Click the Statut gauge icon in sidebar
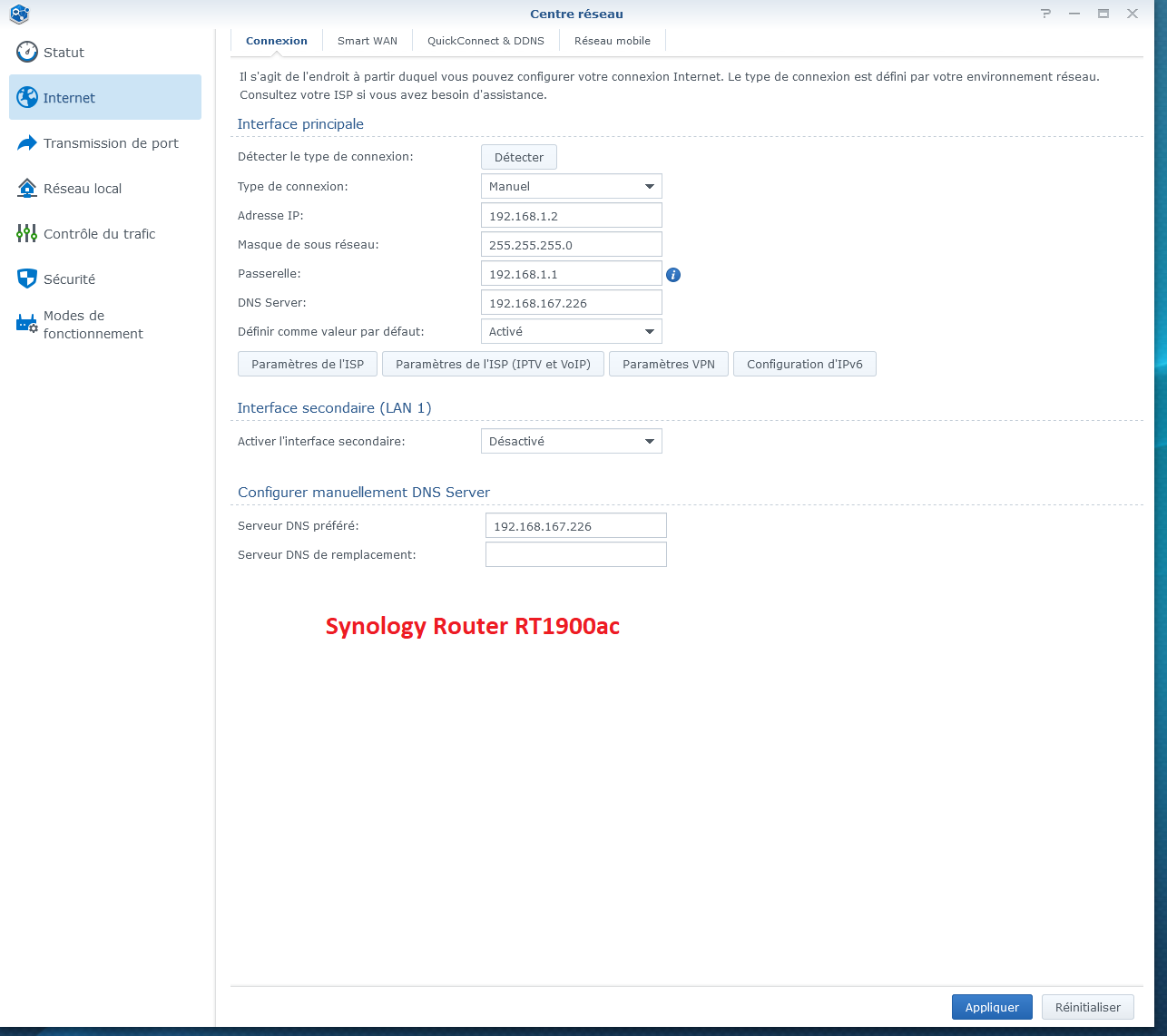The image size is (1167, 1036). [x=27, y=52]
